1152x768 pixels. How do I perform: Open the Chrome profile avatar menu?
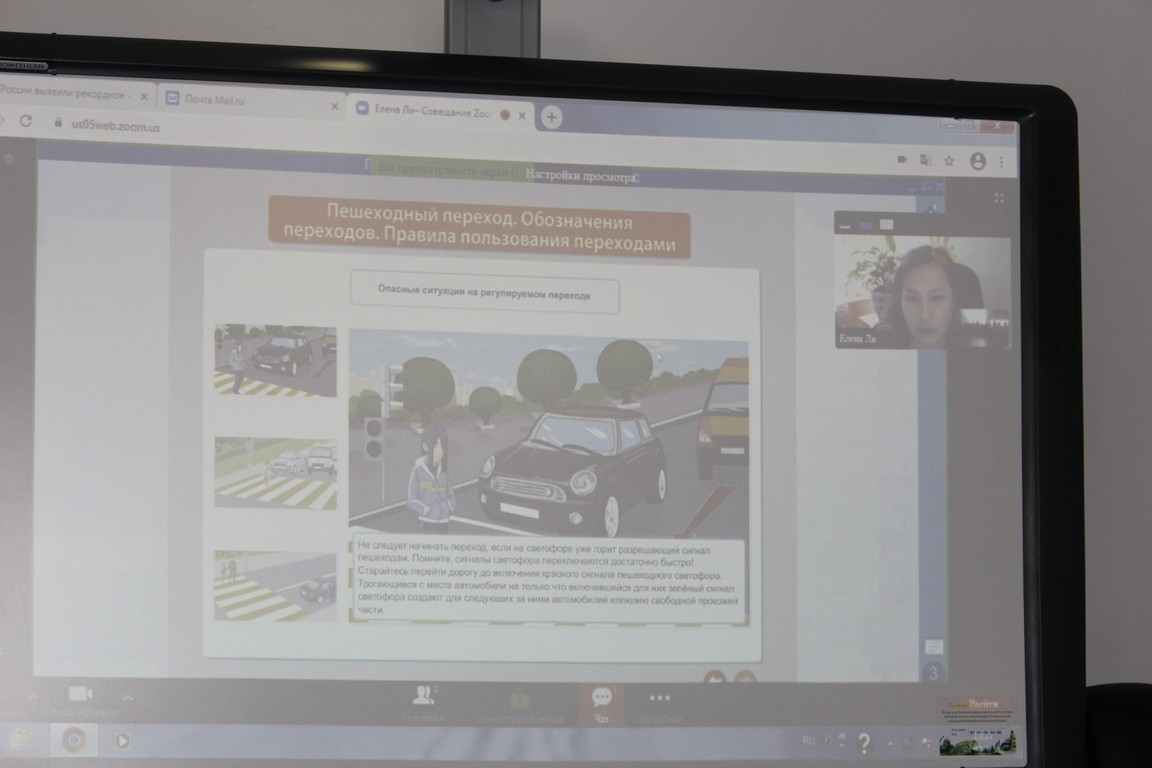[978, 161]
